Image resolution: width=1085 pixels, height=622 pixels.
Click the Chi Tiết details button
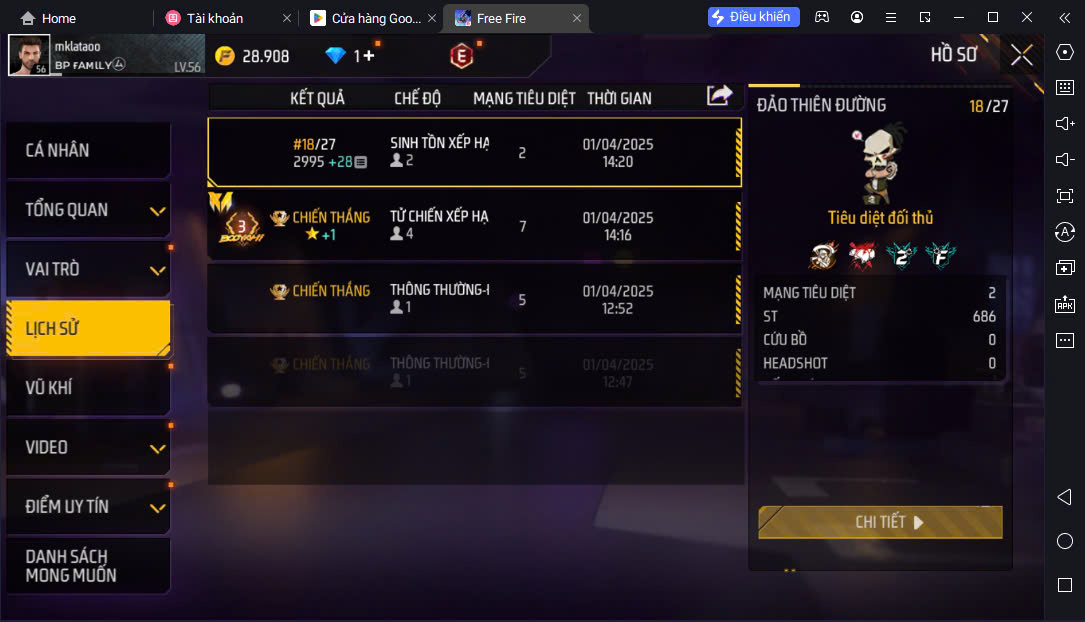tap(880, 522)
